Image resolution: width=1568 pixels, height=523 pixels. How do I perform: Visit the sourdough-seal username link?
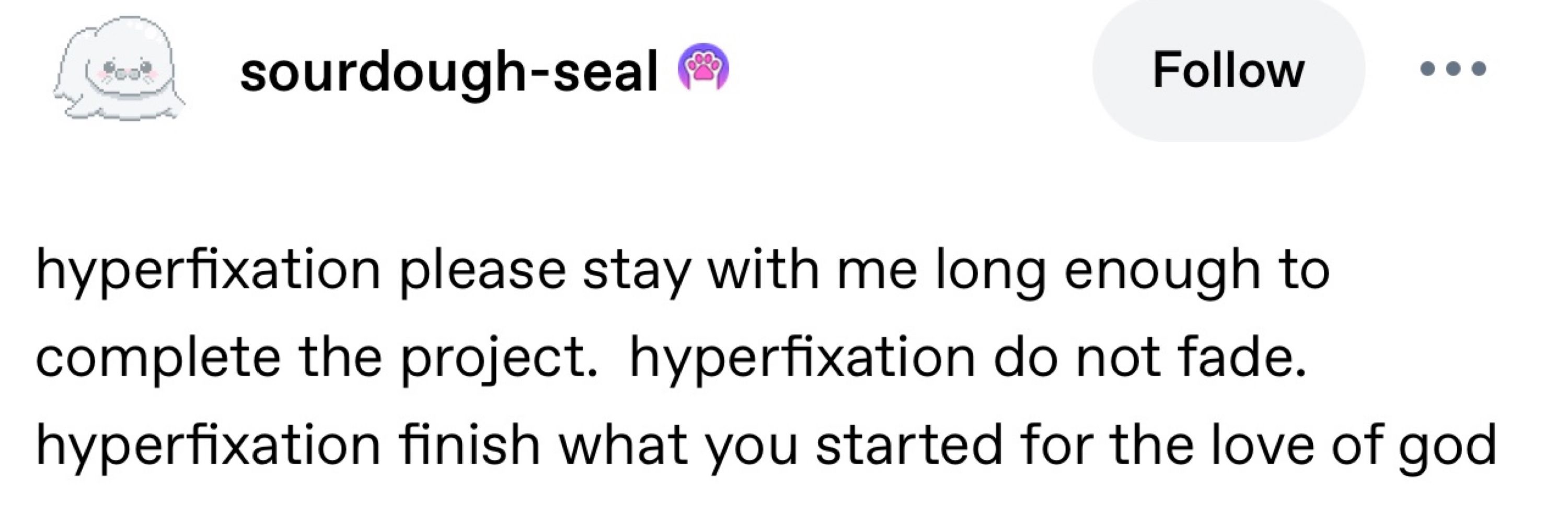449,72
